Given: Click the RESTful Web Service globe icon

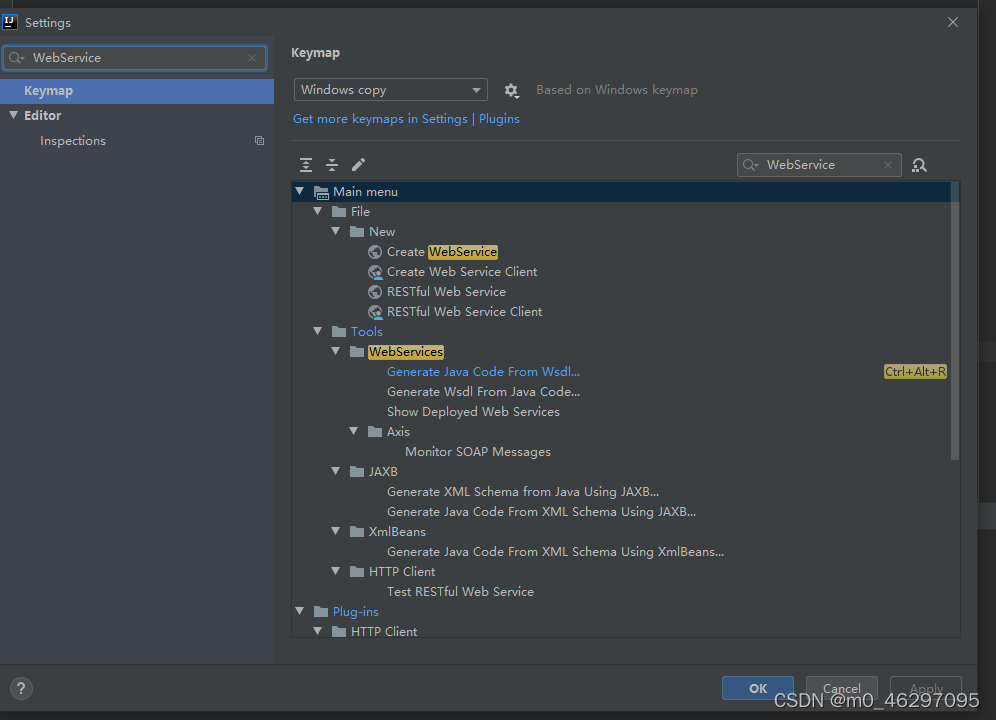Looking at the screenshot, I should 374,291.
